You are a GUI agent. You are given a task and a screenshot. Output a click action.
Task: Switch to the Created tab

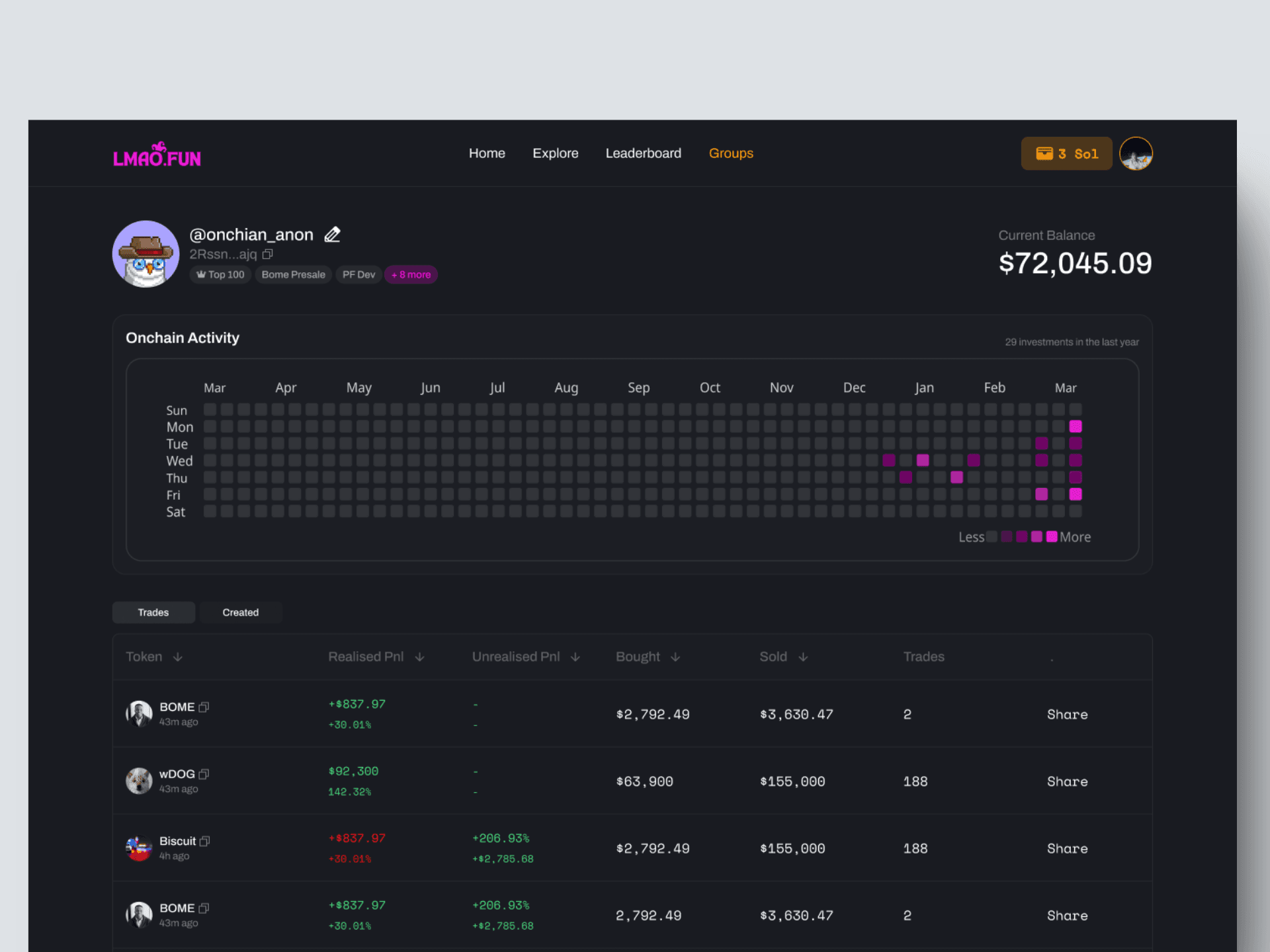tap(240, 612)
